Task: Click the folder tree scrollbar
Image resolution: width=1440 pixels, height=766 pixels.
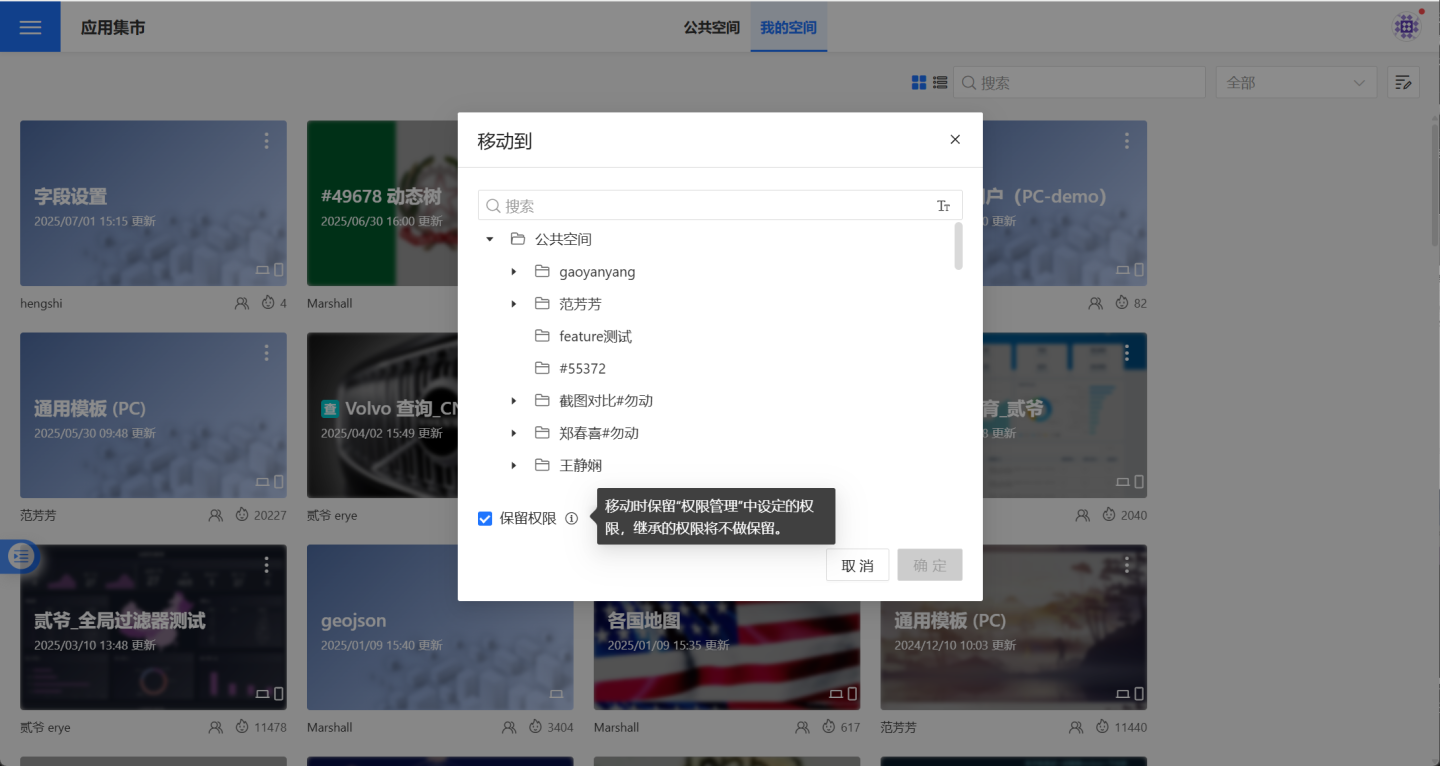Action: tap(958, 246)
